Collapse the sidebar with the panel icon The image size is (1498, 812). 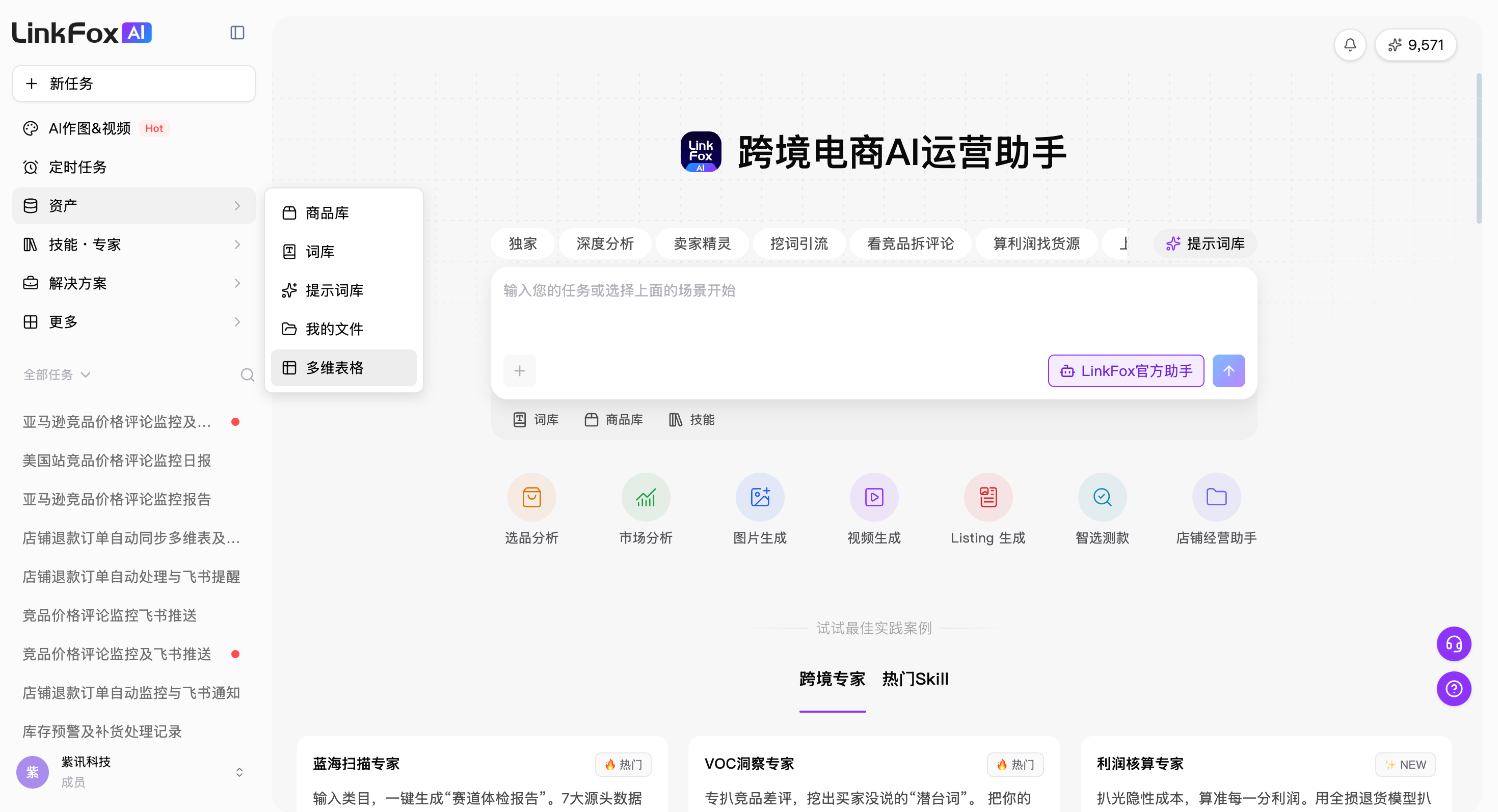pyautogui.click(x=237, y=33)
